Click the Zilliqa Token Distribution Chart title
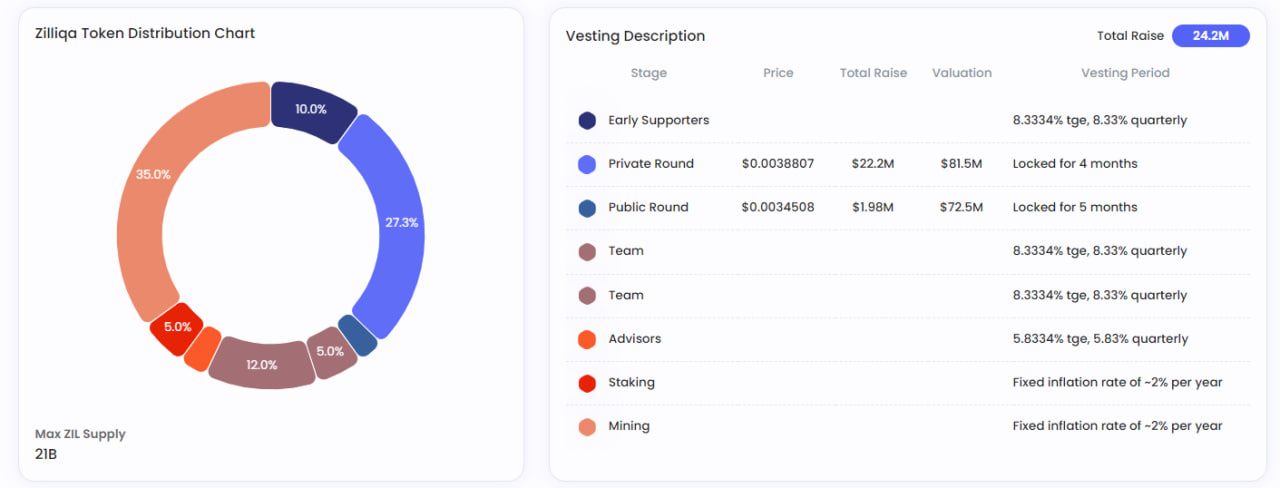This screenshot has height=488, width=1280. tap(145, 33)
